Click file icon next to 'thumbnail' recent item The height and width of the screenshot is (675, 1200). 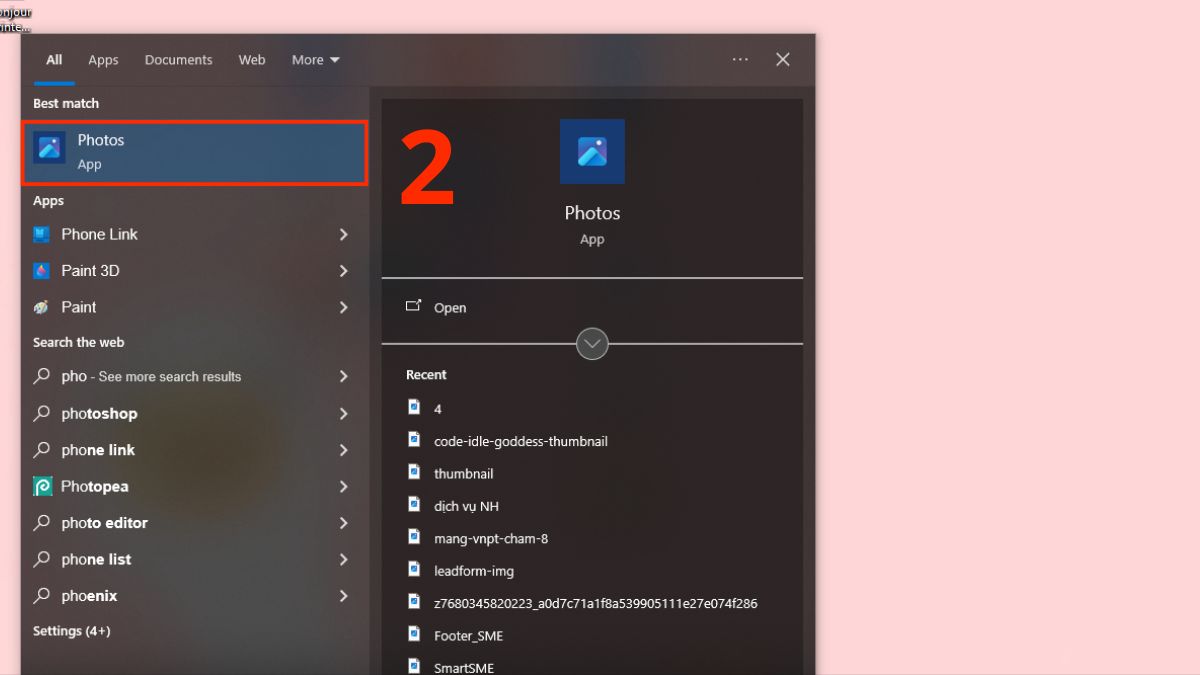click(x=414, y=472)
